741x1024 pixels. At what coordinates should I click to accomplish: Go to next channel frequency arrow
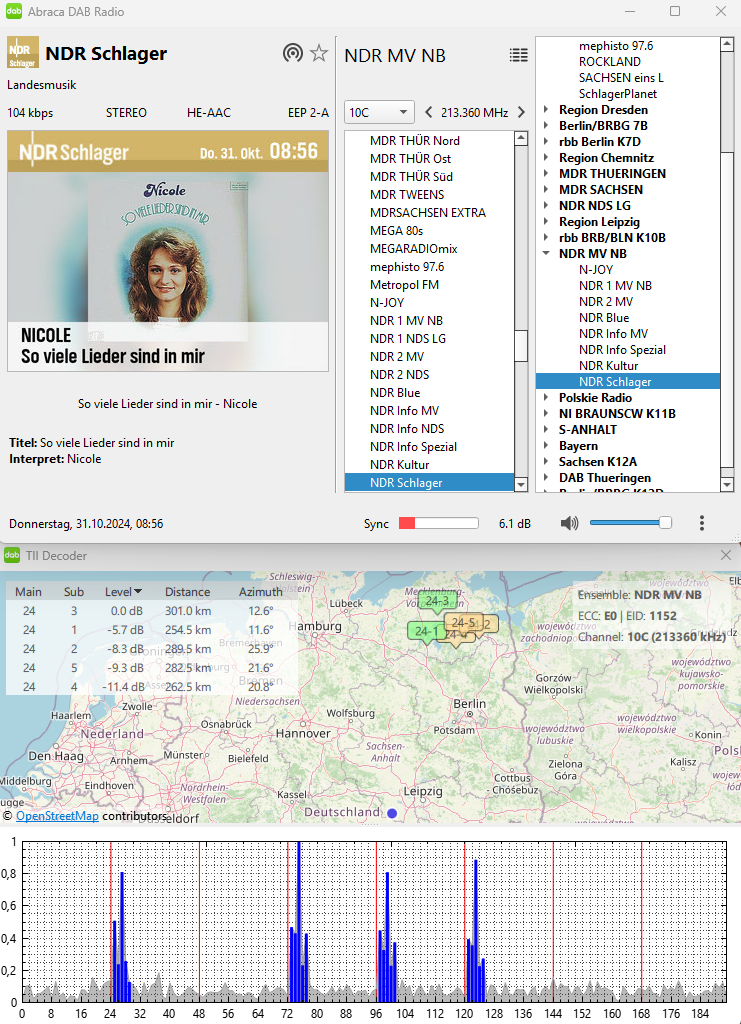[x=521, y=112]
